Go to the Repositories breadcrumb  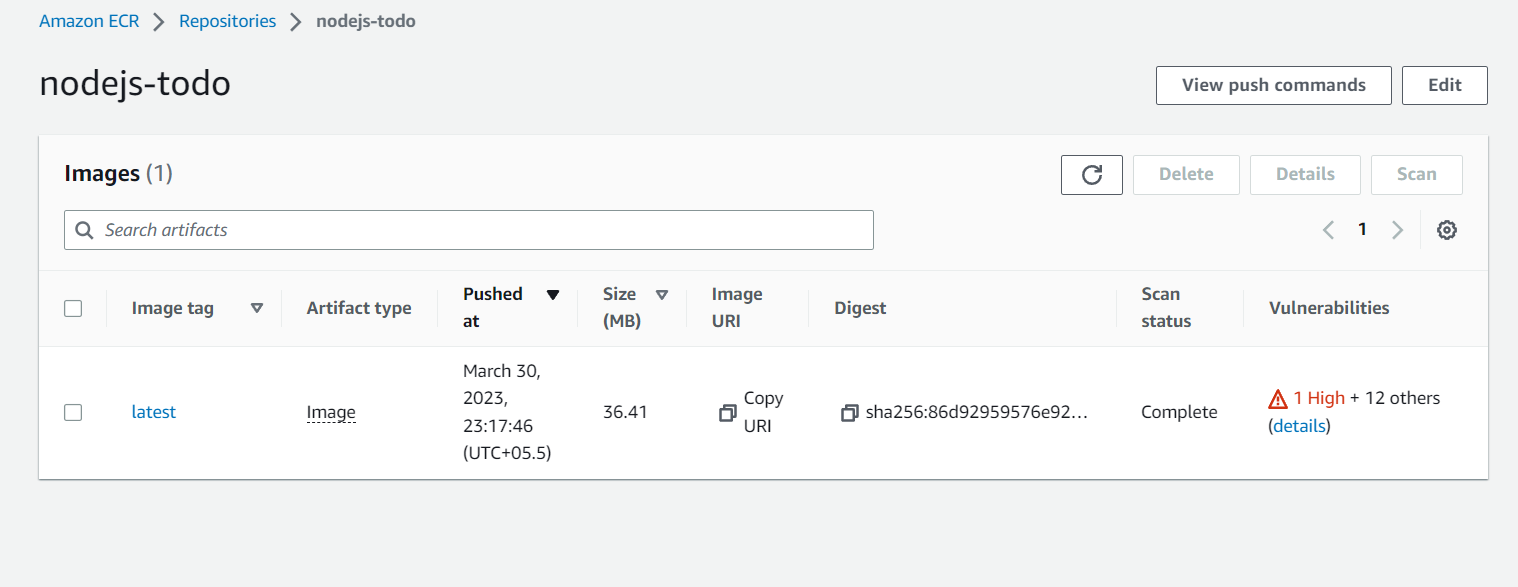pyautogui.click(x=227, y=21)
